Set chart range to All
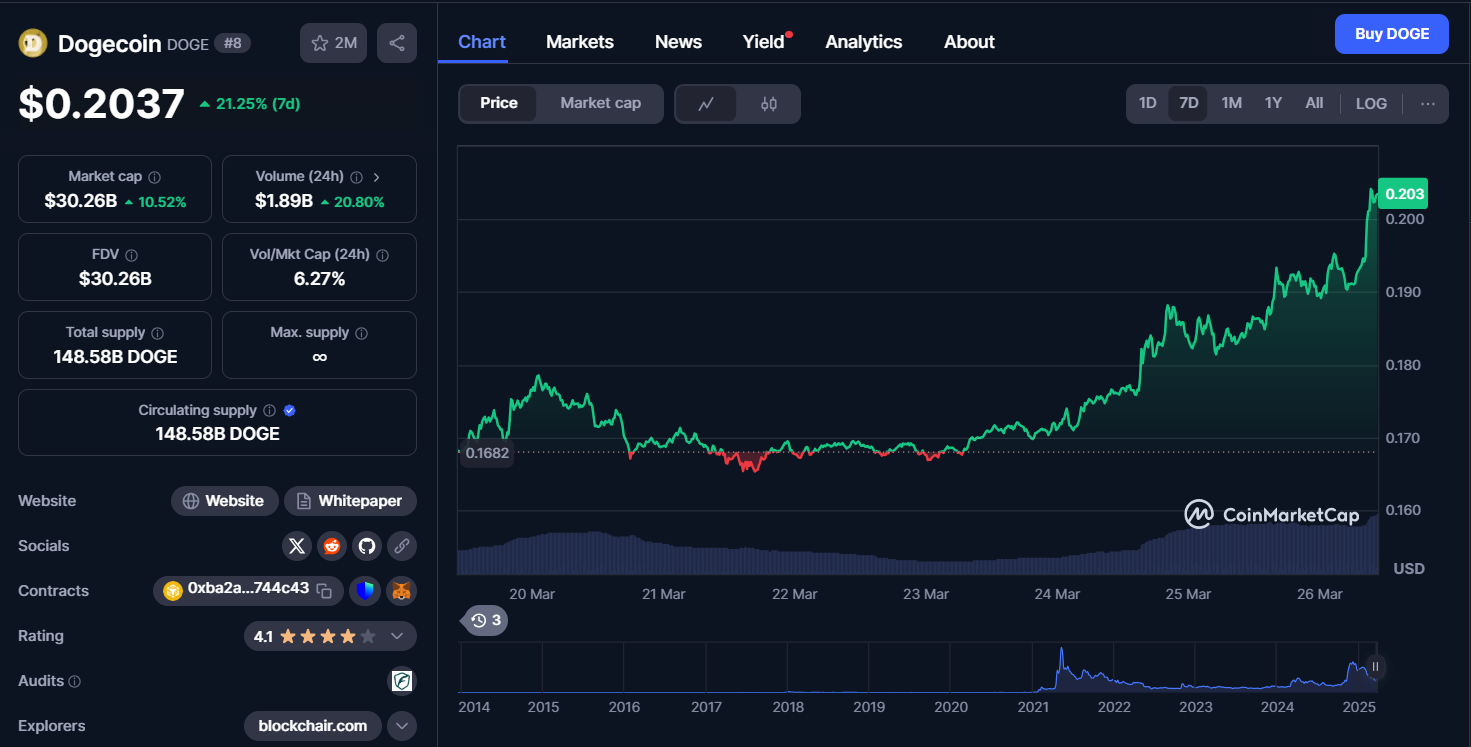 click(1314, 103)
